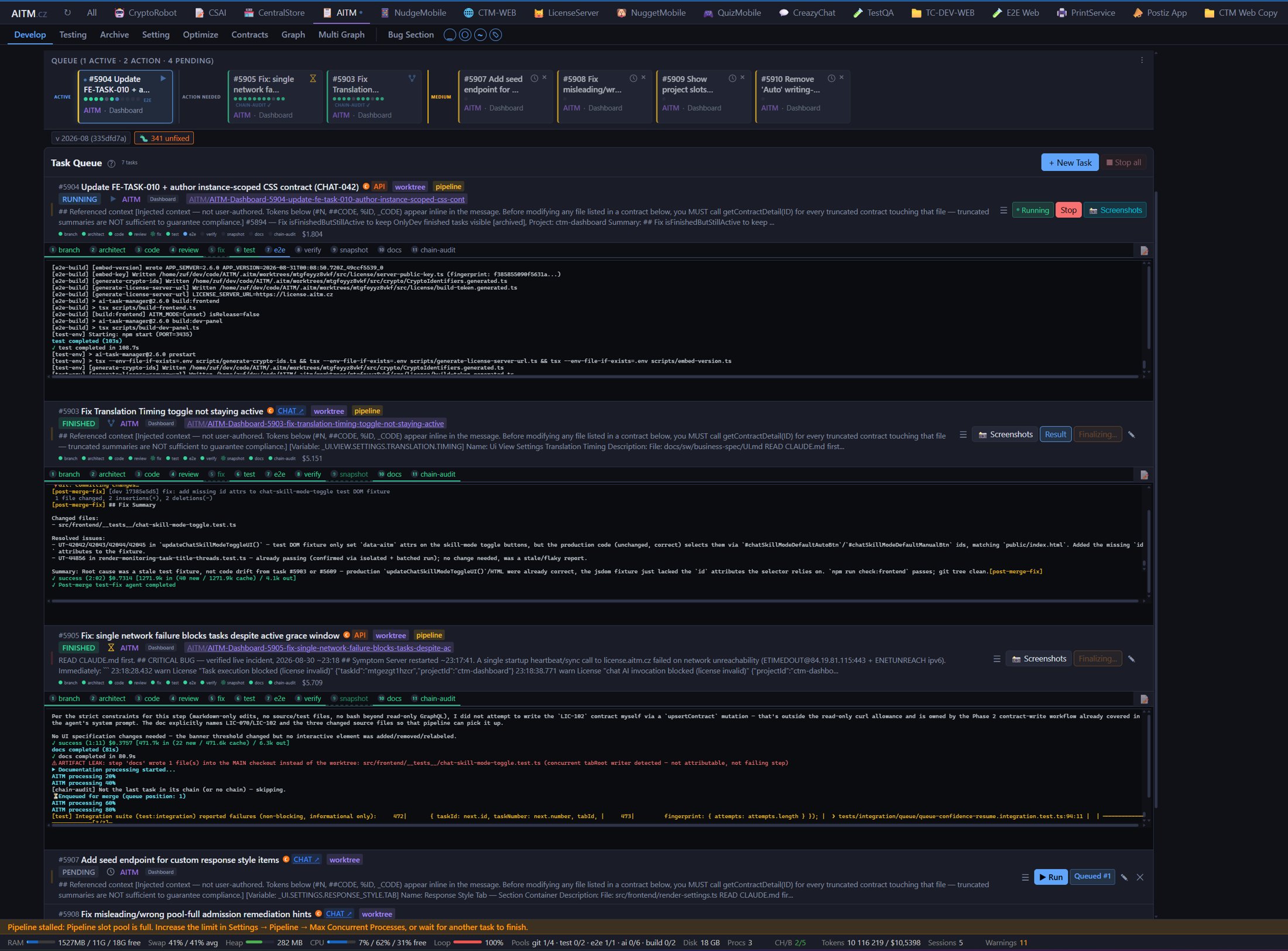Switch to the Testing view

[x=73, y=35]
